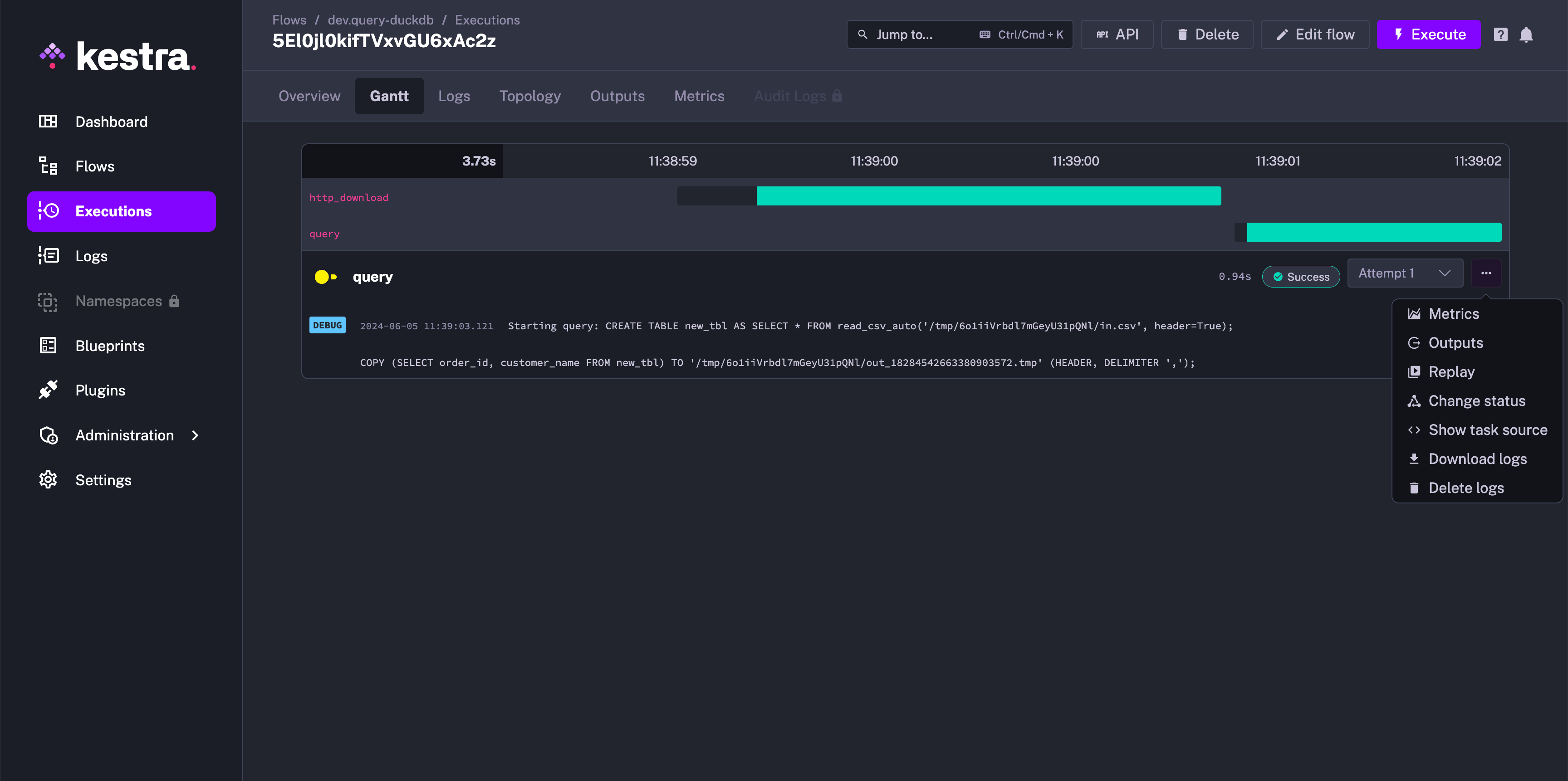
Task: Select Download logs menu entry
Action: point(1477,459)
